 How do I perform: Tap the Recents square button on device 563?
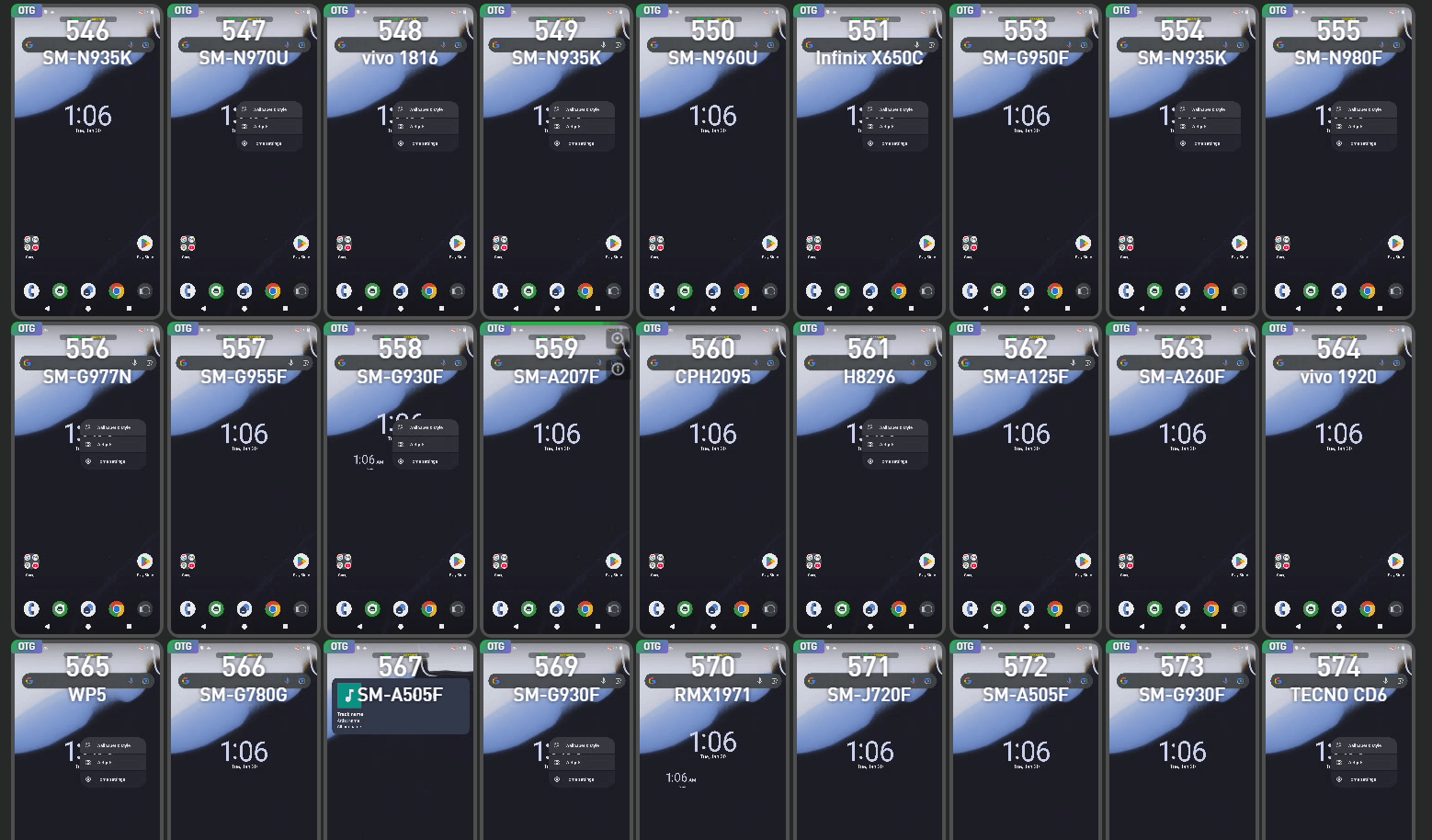pyautogui.click(x=1223, y=626)
